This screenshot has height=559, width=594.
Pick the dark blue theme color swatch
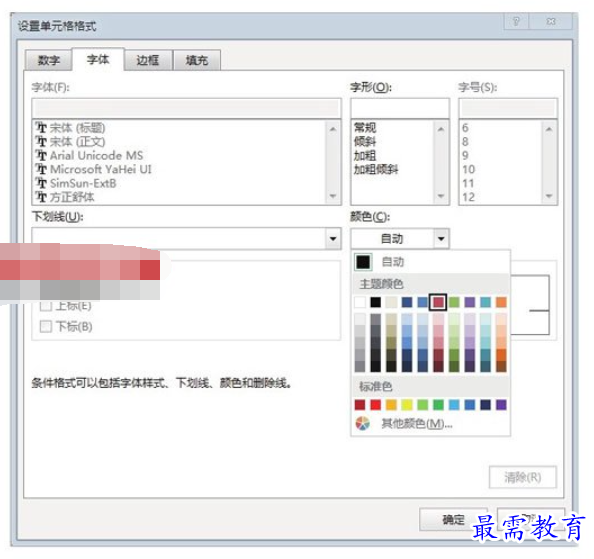point(407,302)
